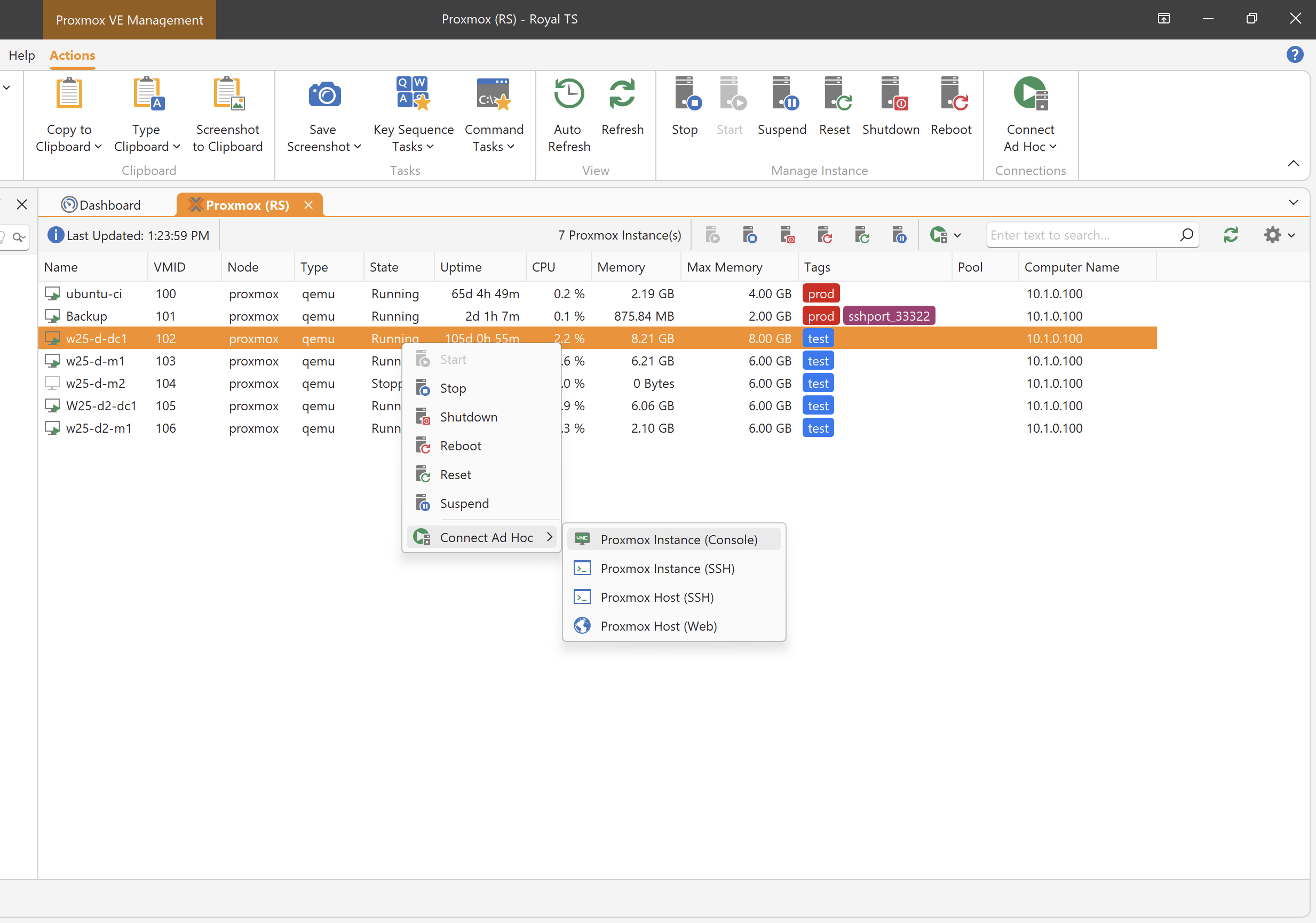The image size is (1316, 923).
Task: Open the Help ribbon tab
Action: pyautogui.click(x=22, y=55)
